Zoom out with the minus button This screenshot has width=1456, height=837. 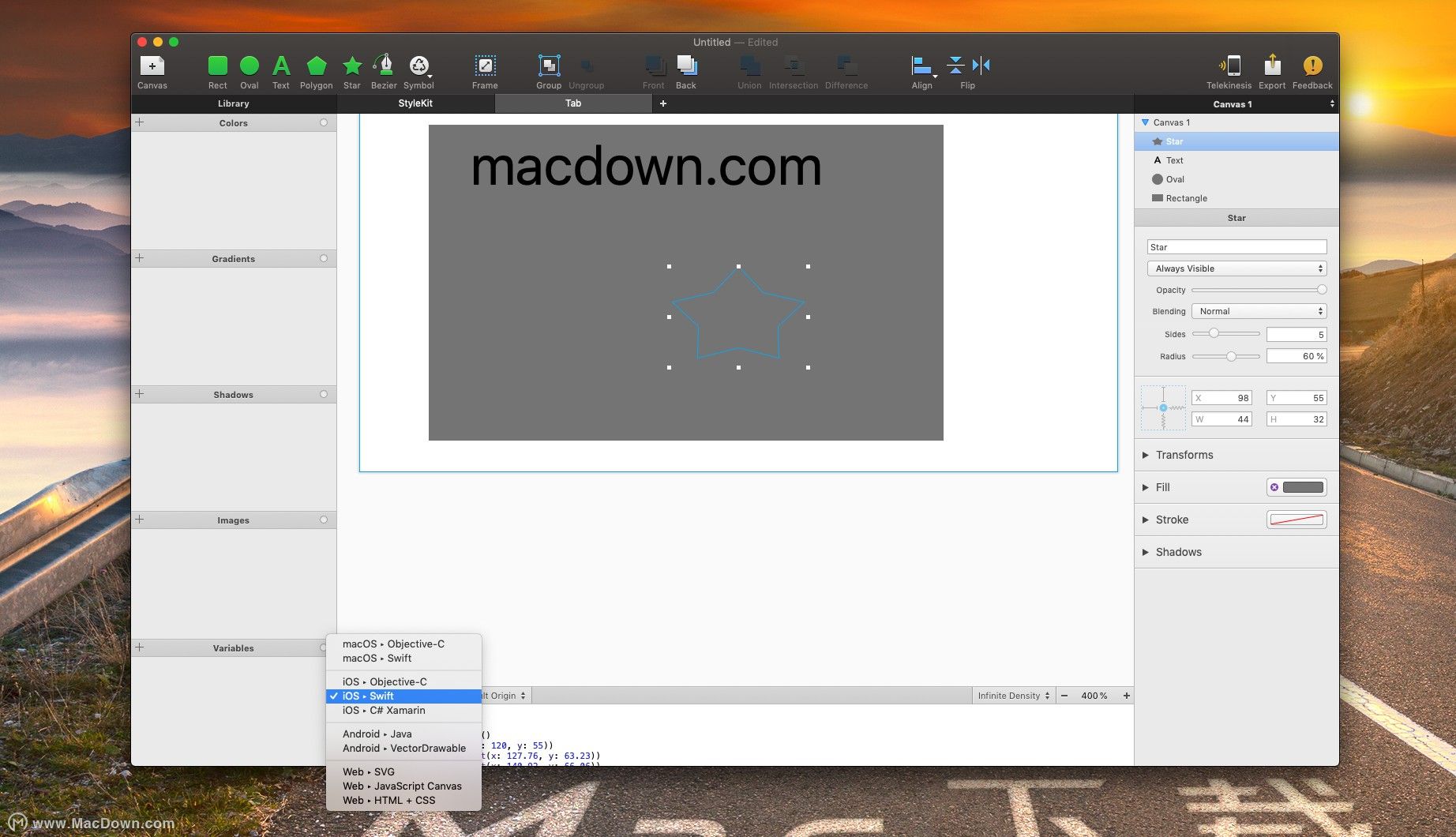(1064, 696)
